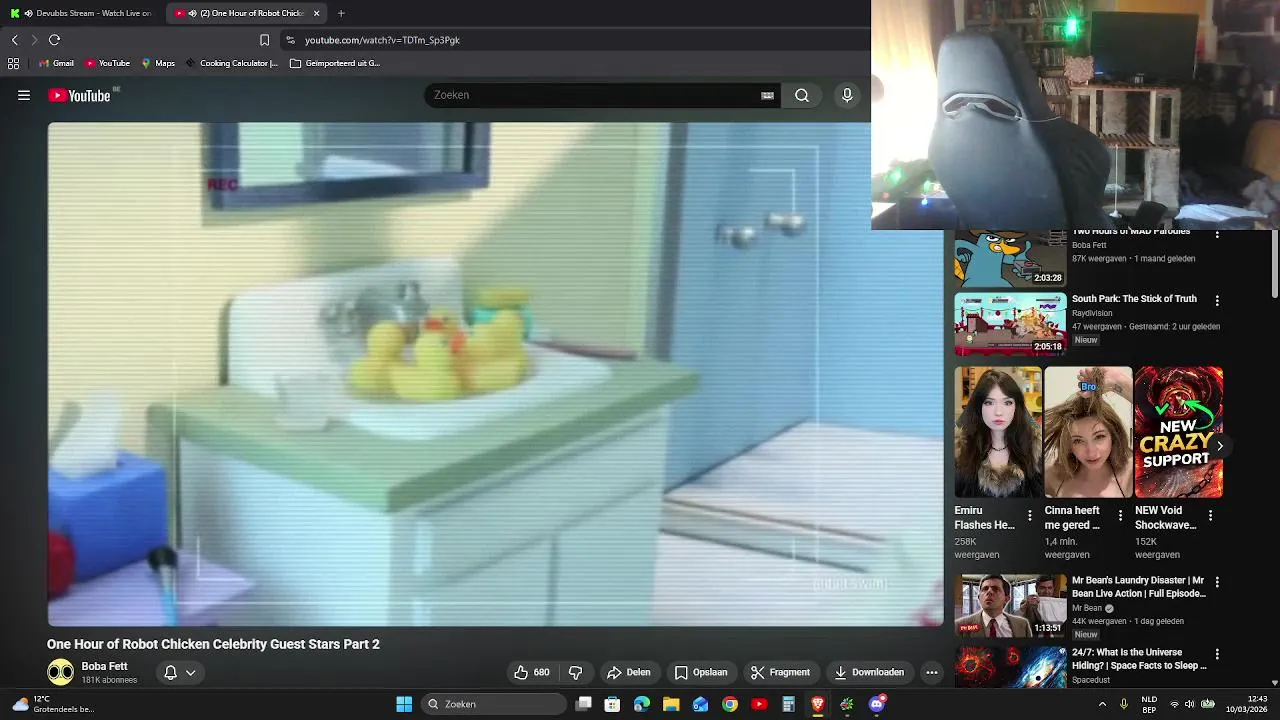Open the Emiru Flashes He... short

click(x=998, y=432)
